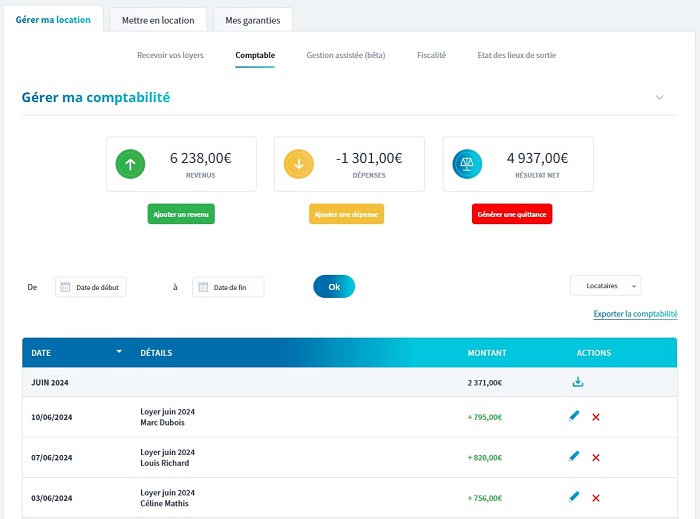Delete the Céline Mathis rent entry
The width and height of the screenshot is (700, 519).
(x=596, y=497)
